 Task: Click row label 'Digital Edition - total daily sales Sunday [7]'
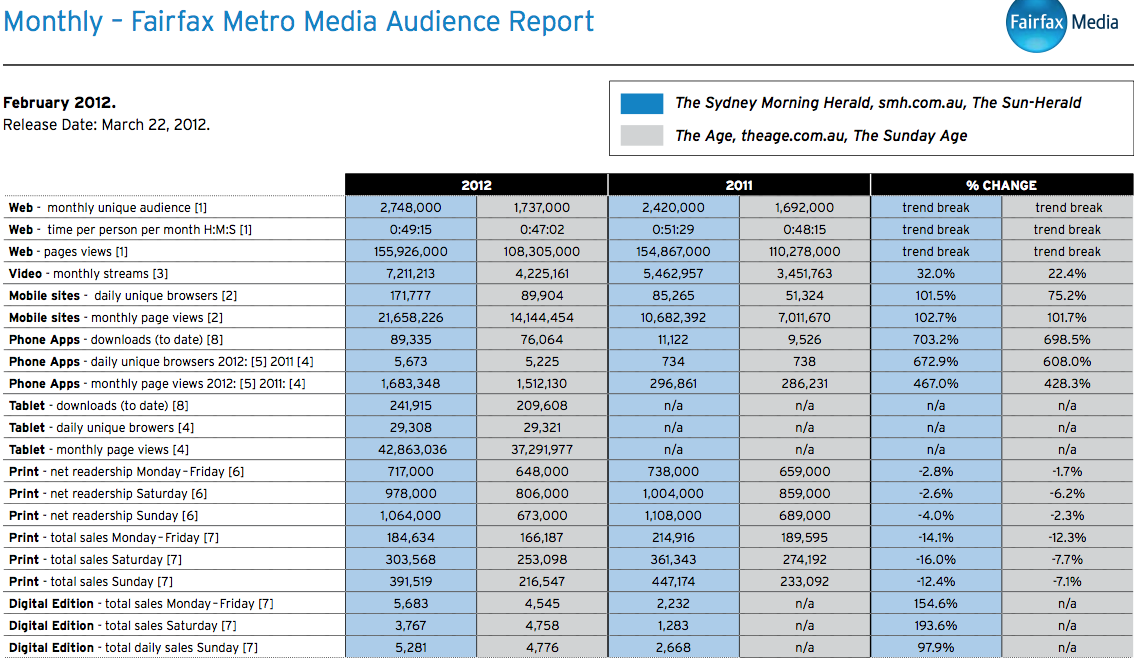pyautogui.click(x=133, y=648)
